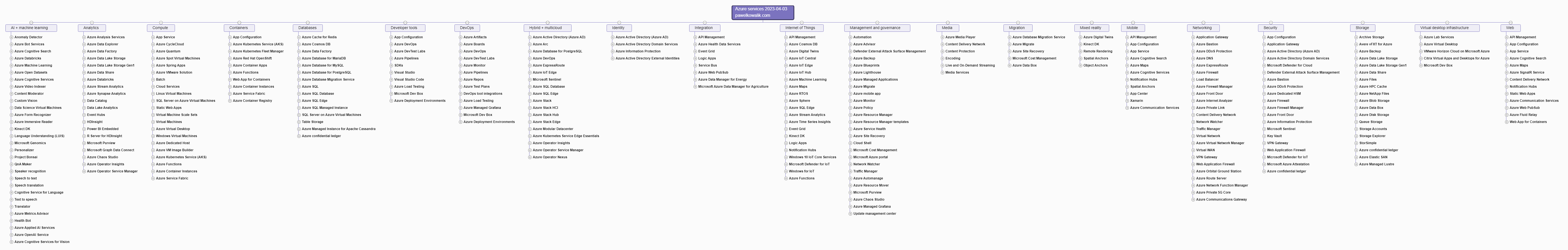The height and width of the screenshot is (250, 1568).
Task: Collapse the Mixed reality branch via its circle
Action: coord(1092,23)
